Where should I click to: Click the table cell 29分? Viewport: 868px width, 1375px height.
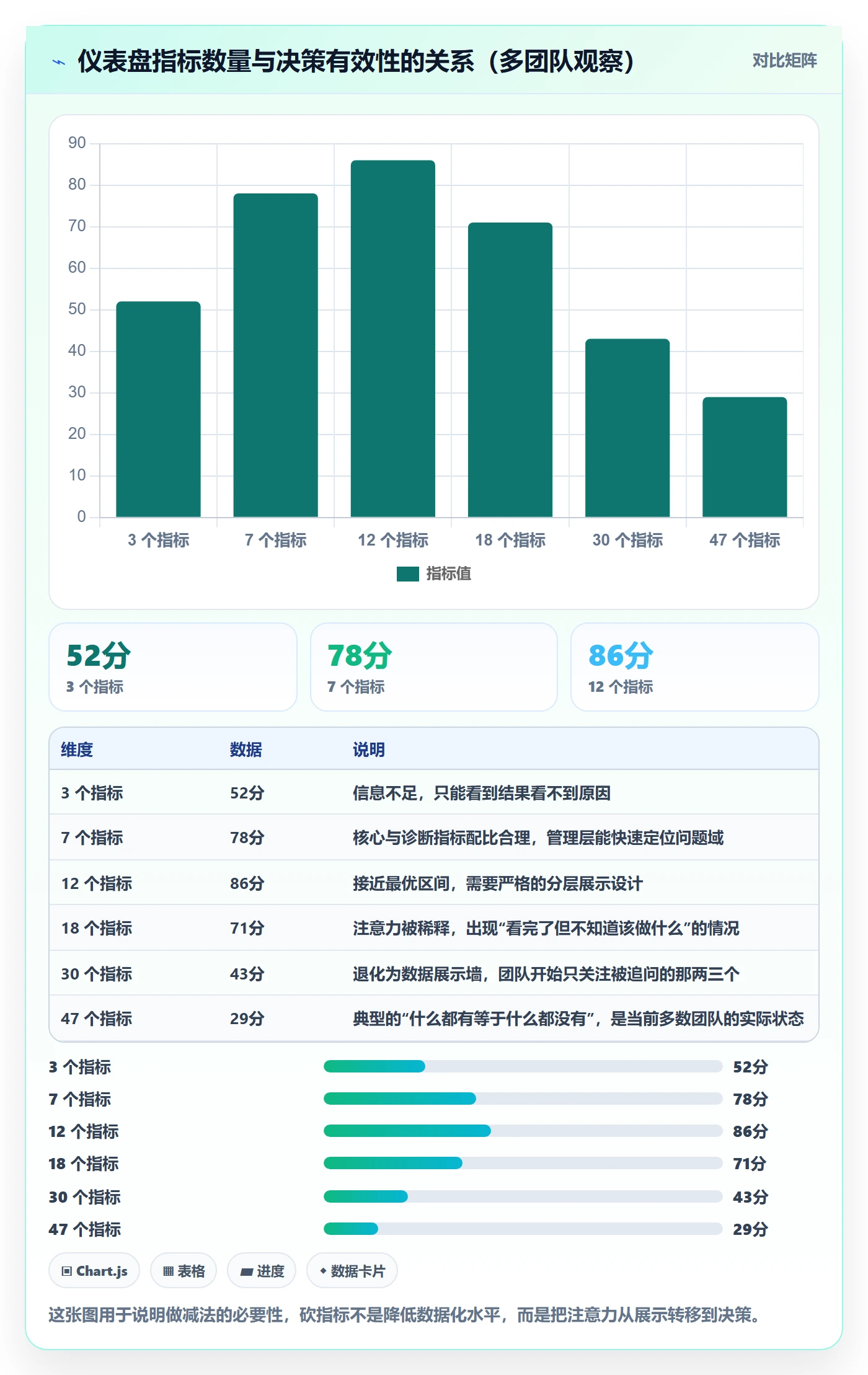pos(247,1019)
